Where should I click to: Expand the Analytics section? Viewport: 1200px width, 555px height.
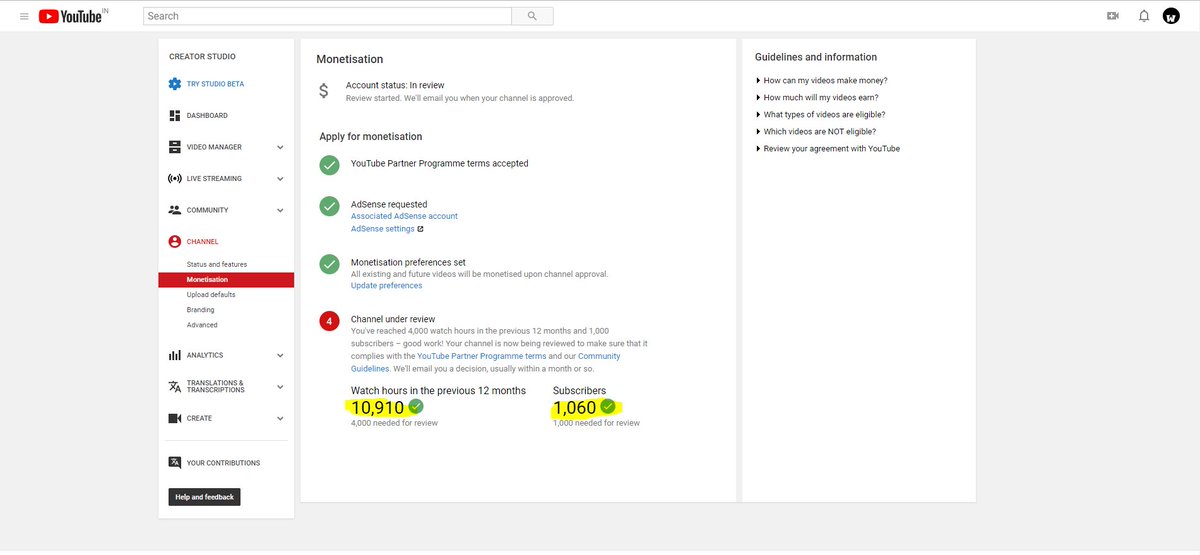click(x=280, y=355)
